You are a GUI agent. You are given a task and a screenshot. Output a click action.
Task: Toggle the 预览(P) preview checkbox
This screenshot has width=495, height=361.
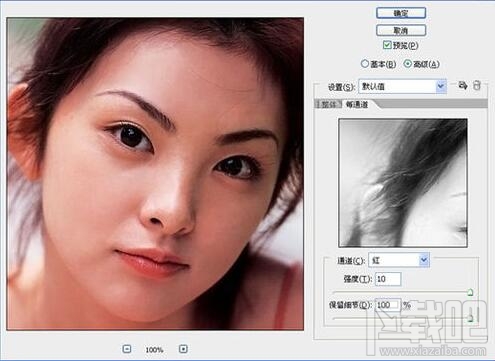(387, 45)
